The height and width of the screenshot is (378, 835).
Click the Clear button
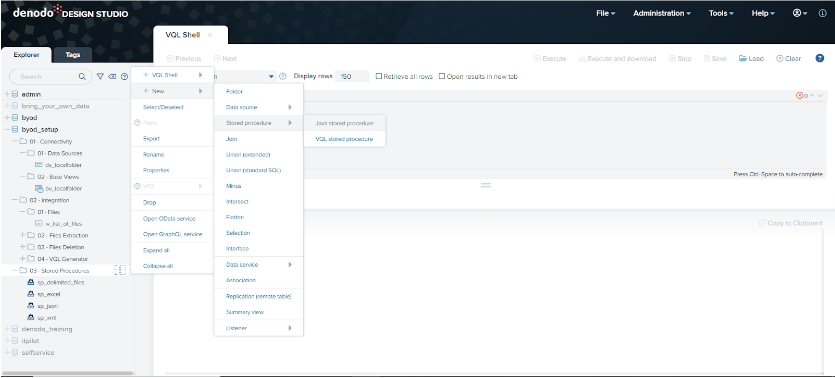pos(788,59)
